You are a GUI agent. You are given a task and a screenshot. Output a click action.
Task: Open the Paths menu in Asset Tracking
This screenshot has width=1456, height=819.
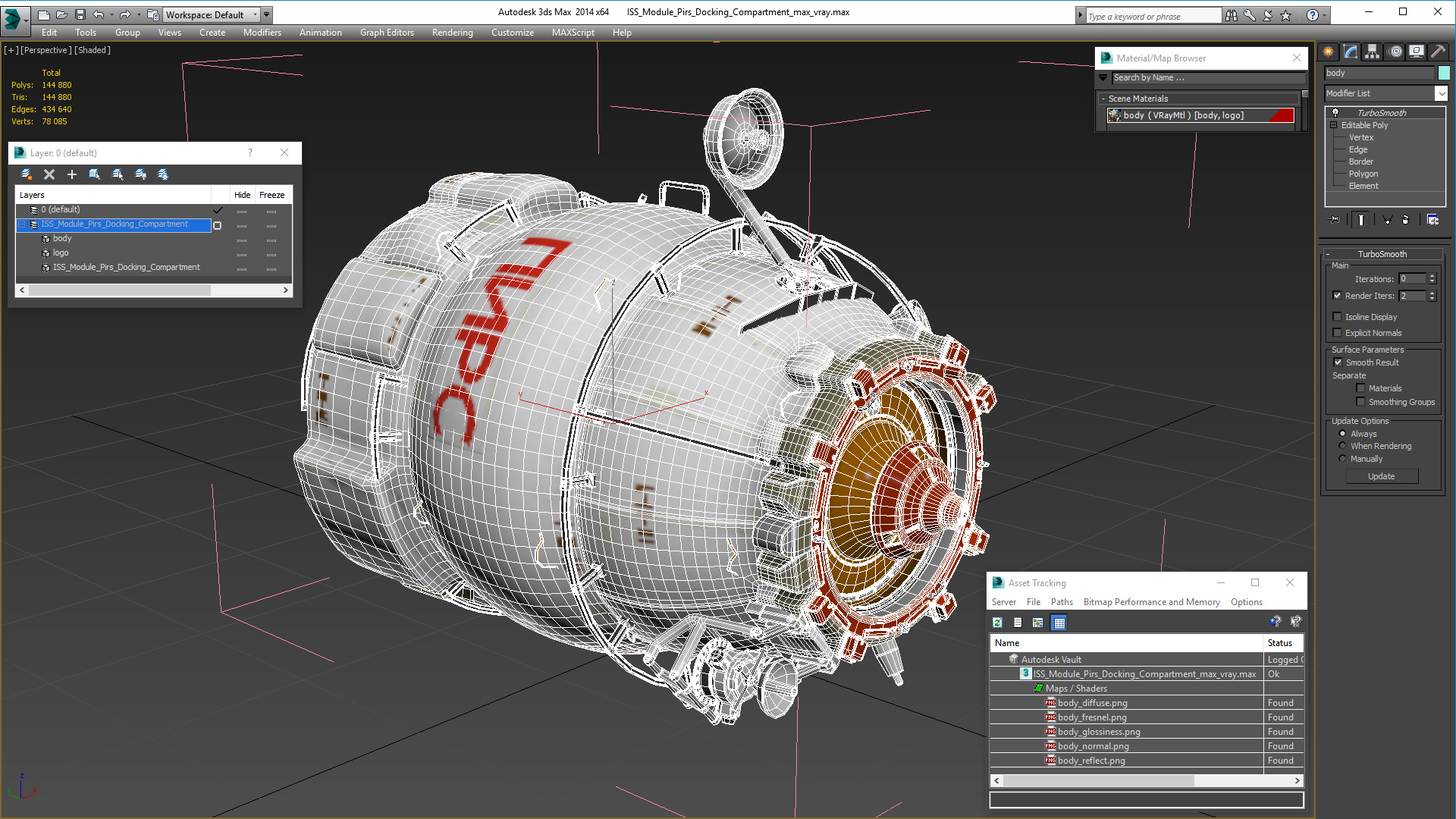[1061, 602]
